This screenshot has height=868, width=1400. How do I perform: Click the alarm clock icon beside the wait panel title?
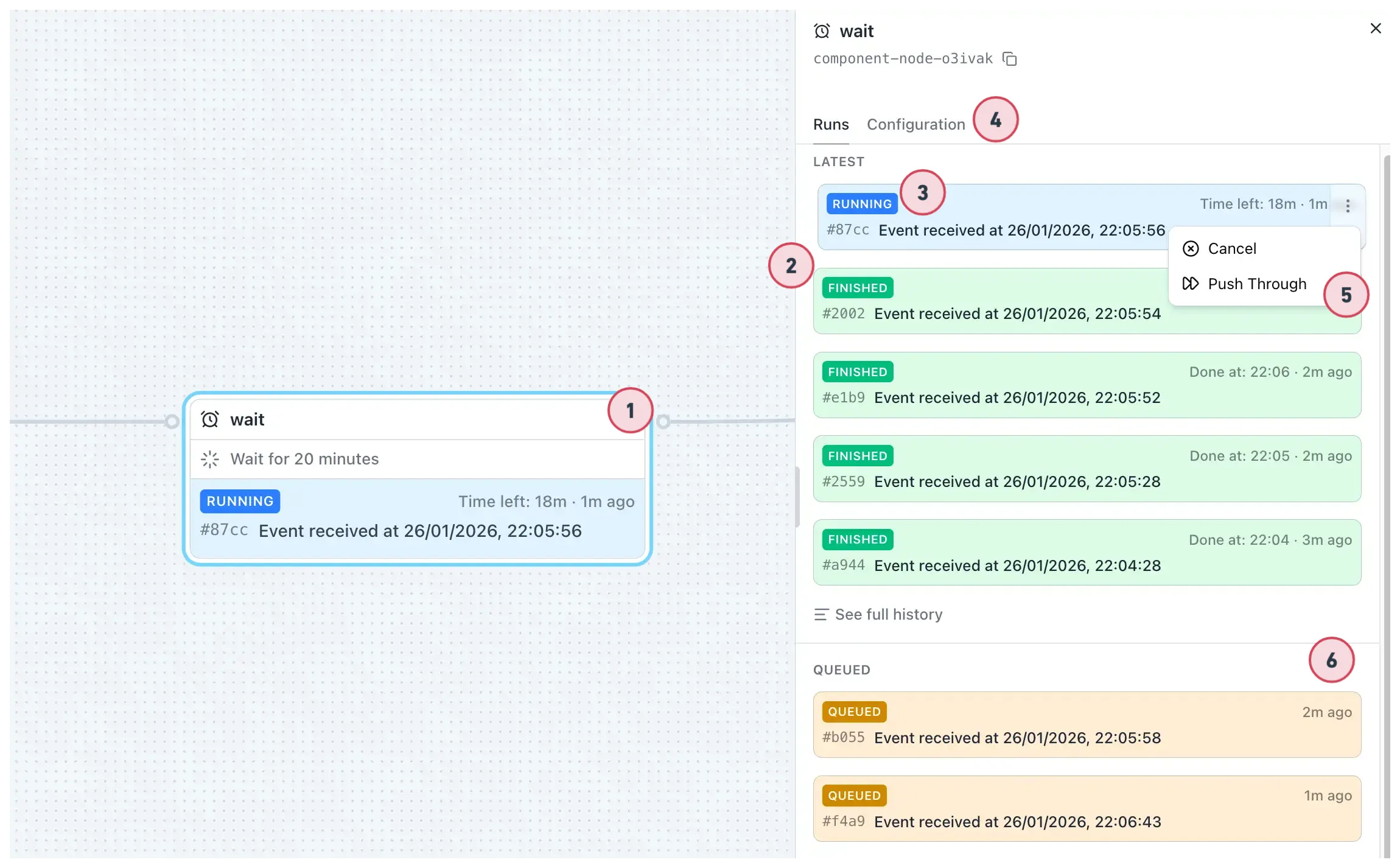[822, 30]
